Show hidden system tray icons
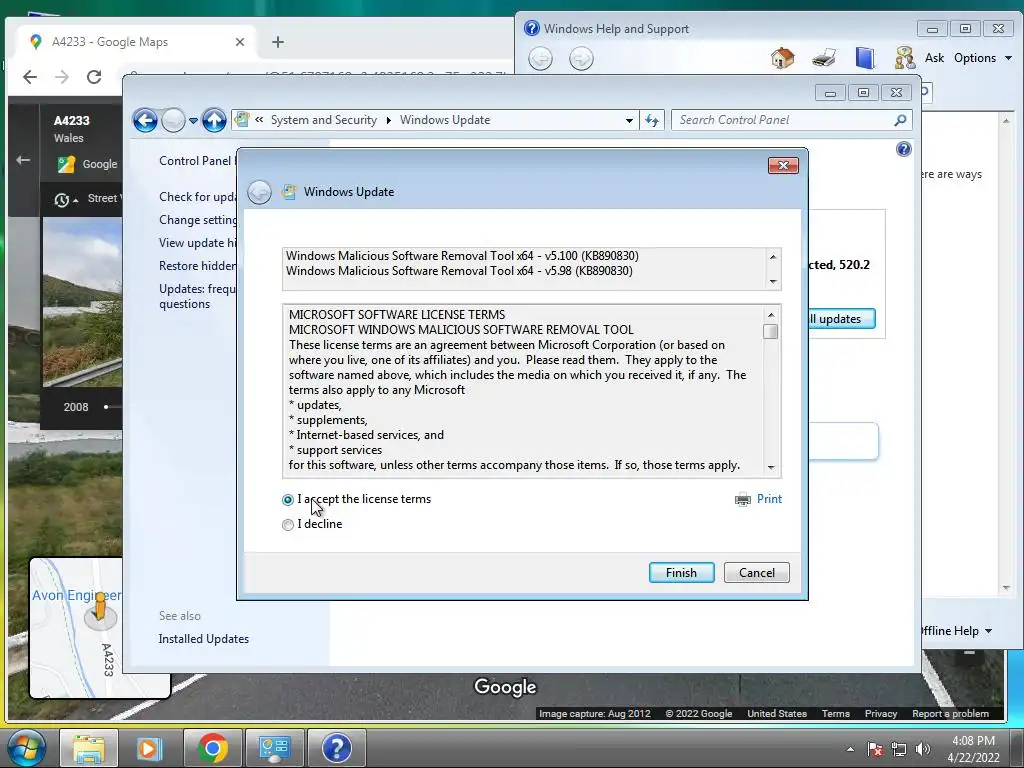Viewport: 1024px width, 768px height. coord(850,749)
